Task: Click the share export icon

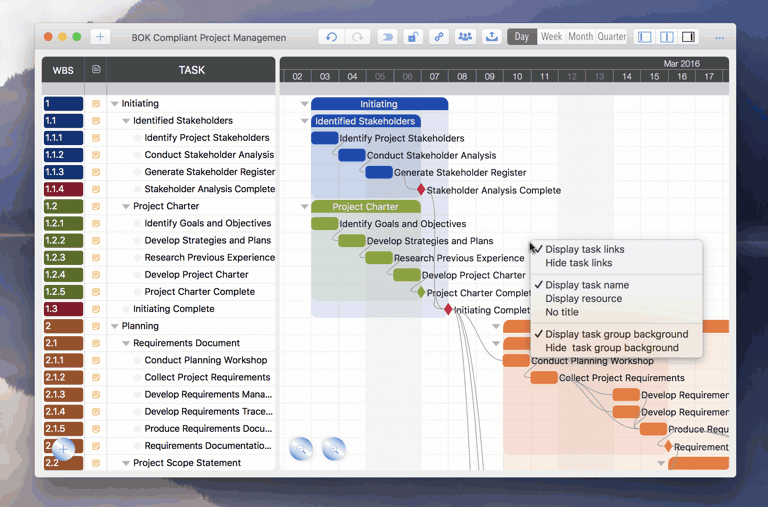Action: pos(491,37)
